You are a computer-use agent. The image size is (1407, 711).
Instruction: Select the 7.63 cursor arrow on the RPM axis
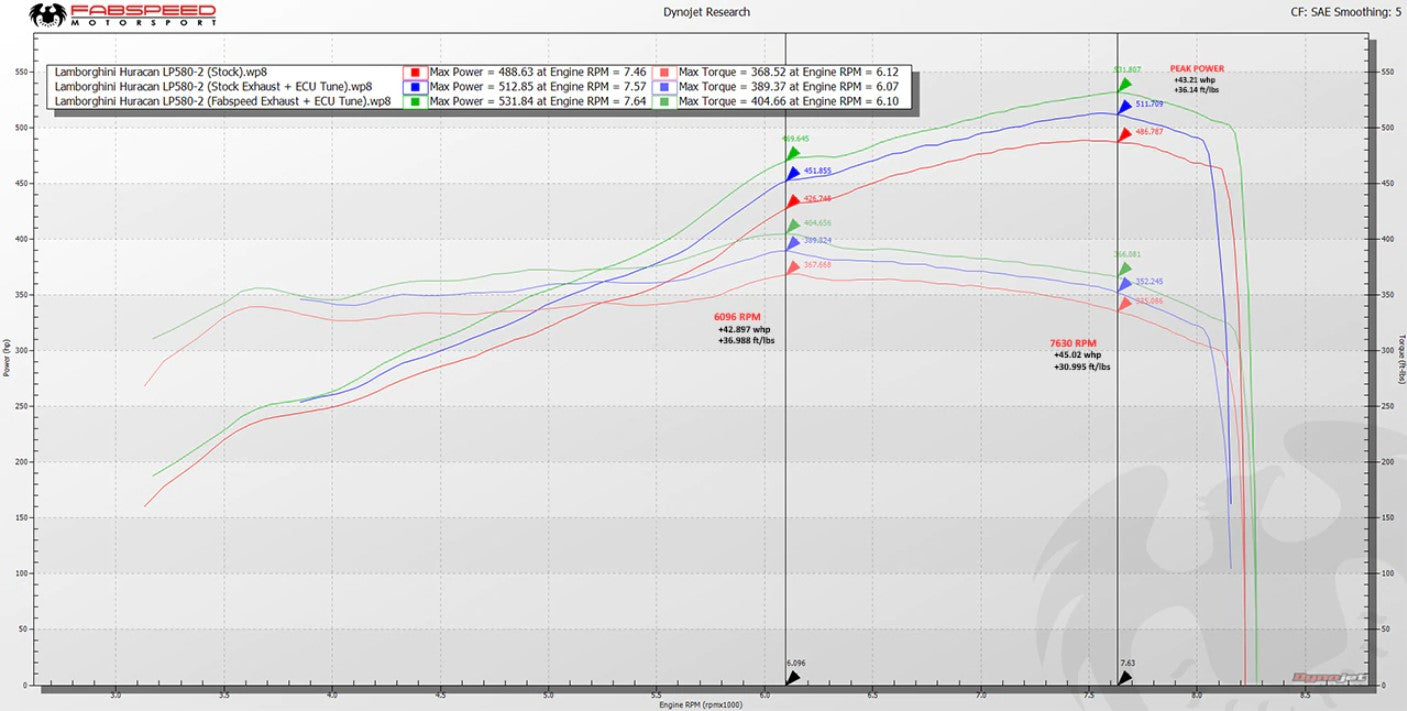[x=1124, y=677]
